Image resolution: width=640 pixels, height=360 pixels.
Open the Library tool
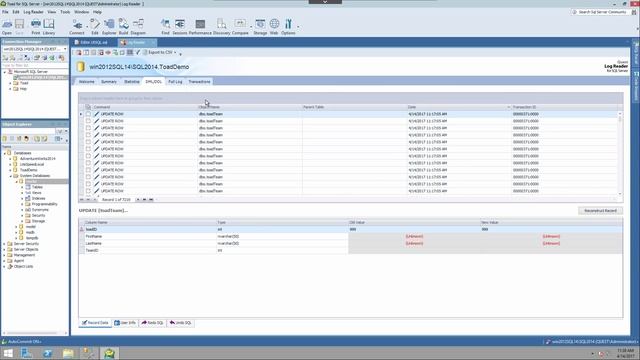click(x=49, y=27)
